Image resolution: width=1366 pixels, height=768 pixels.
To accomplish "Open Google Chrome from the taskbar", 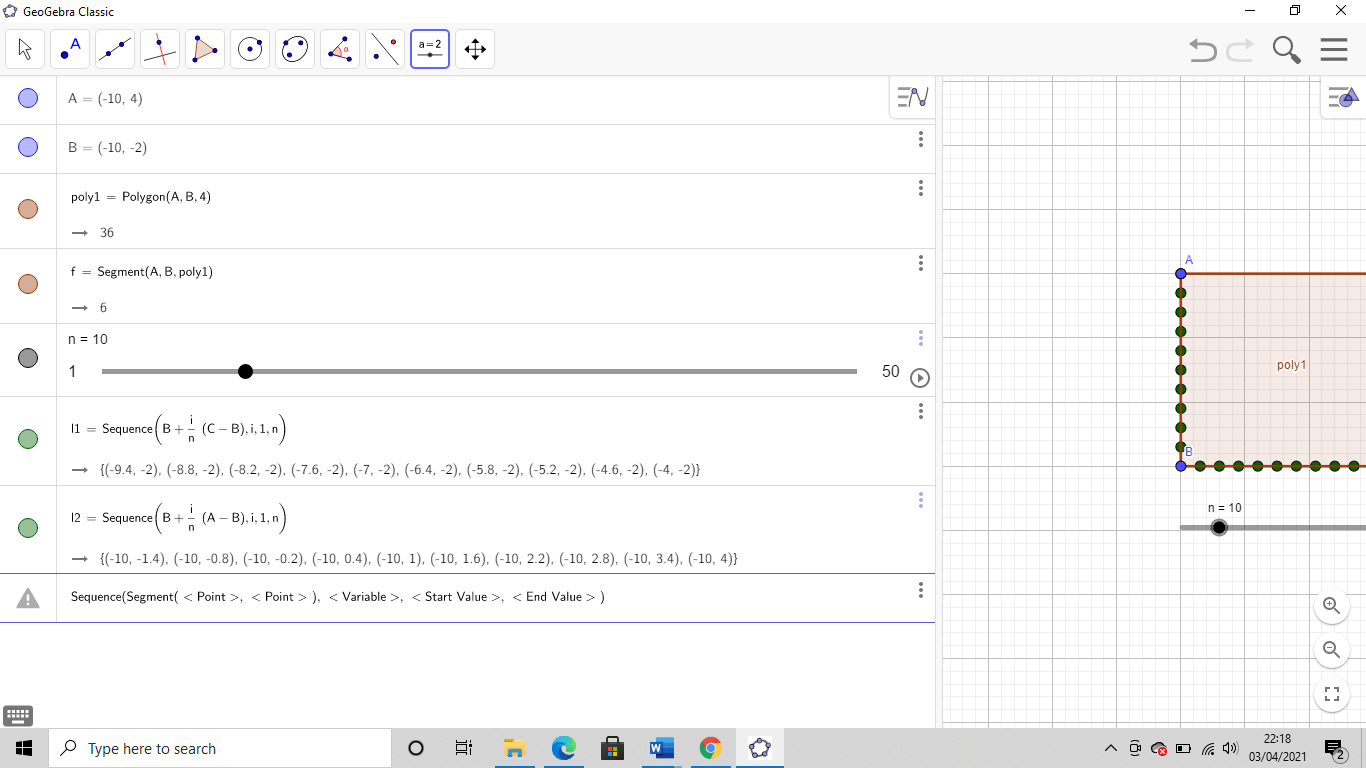I will [710, 748].
